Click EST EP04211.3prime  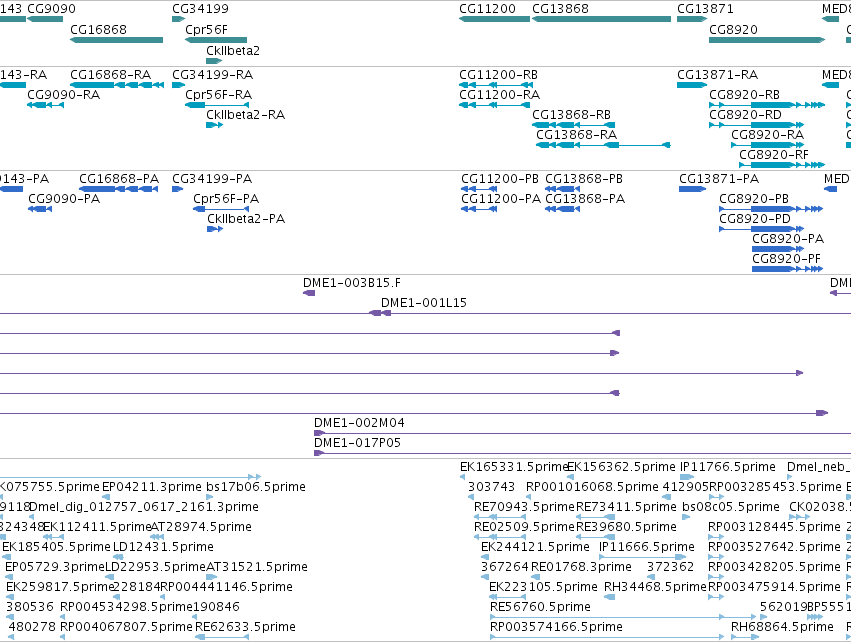click(x=152, y=487)
